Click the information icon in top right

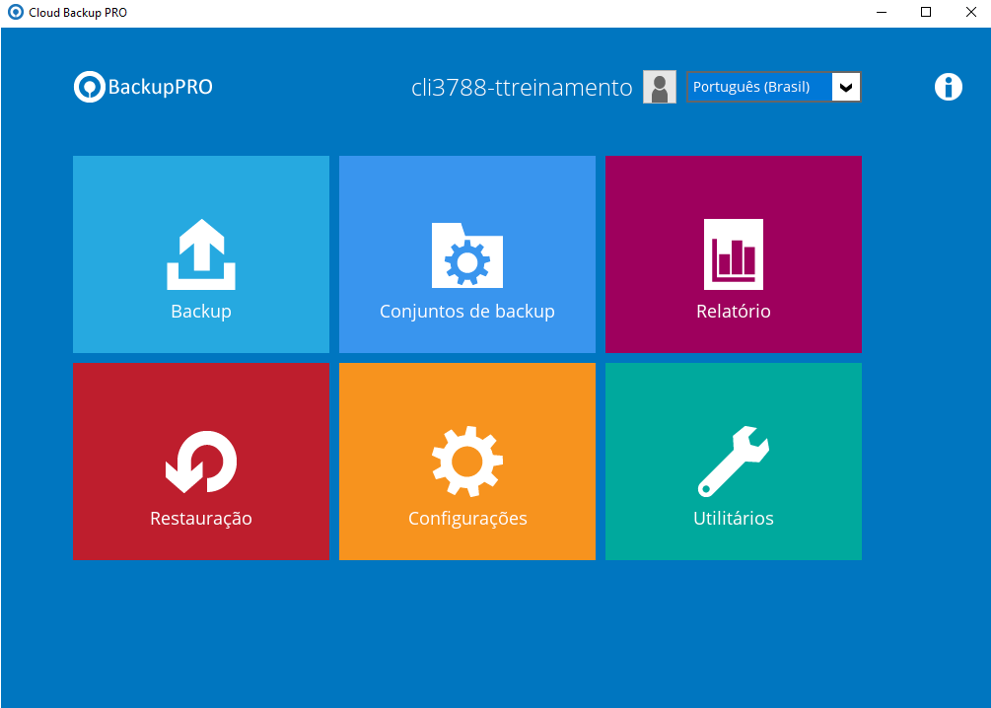(x=948, y=87)
